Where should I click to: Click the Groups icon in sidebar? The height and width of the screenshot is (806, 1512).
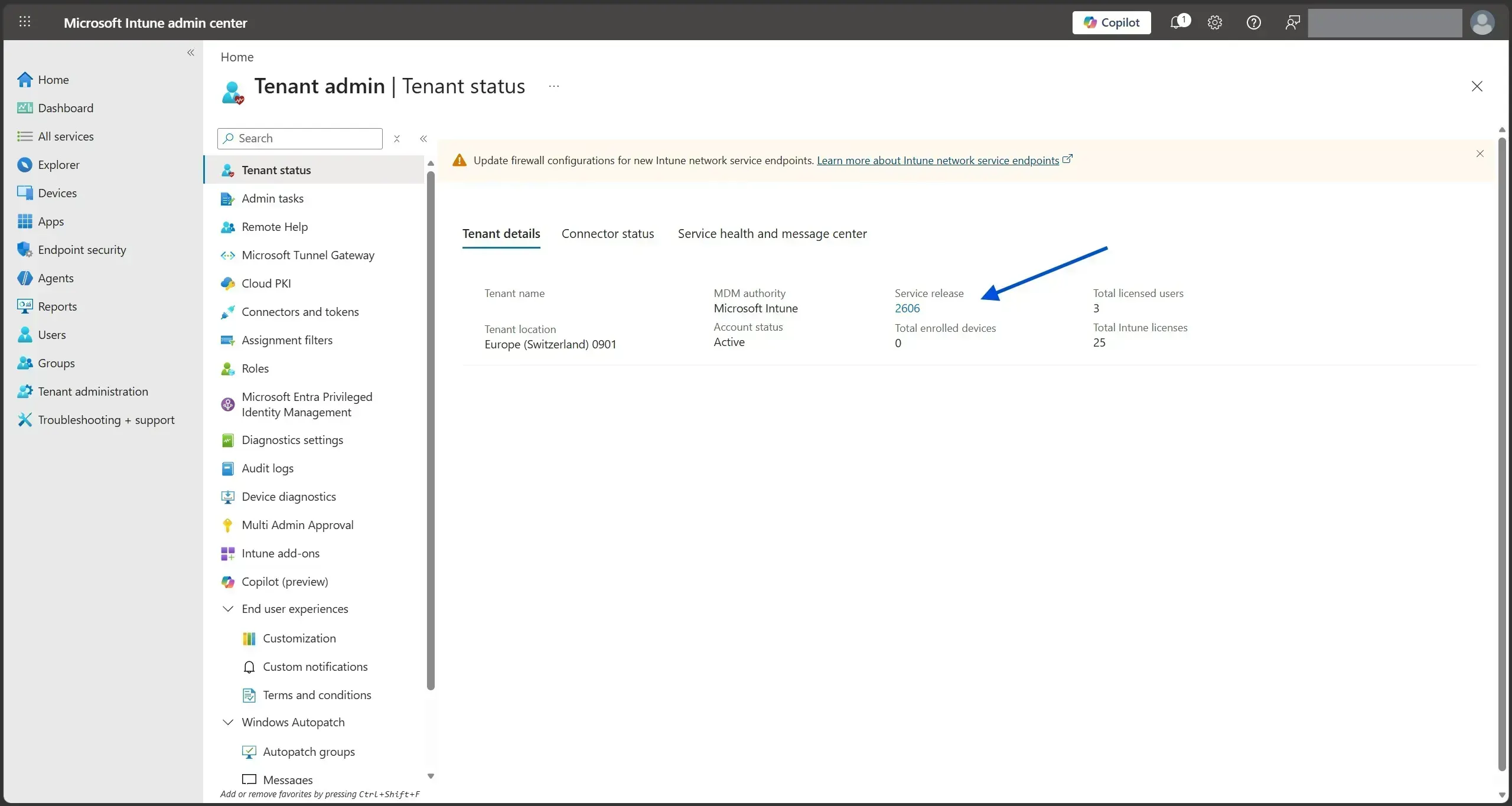tap(25, 363)
